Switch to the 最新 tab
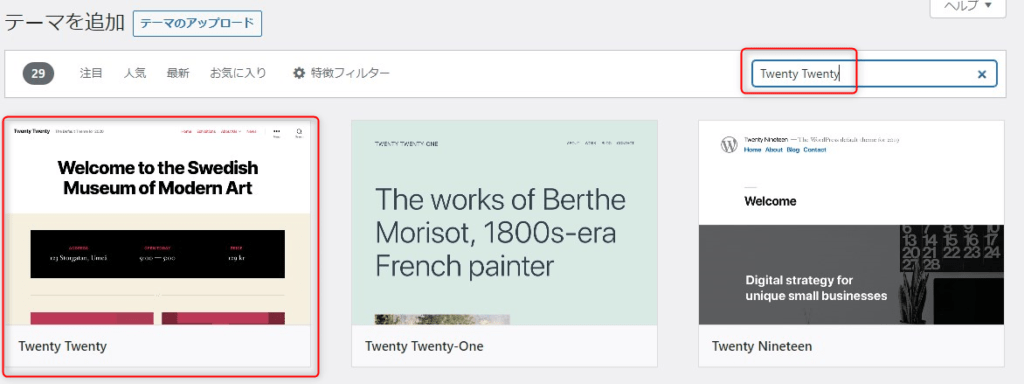The height and width of the screenshot is (384, 1024). [x=178, y=73]
